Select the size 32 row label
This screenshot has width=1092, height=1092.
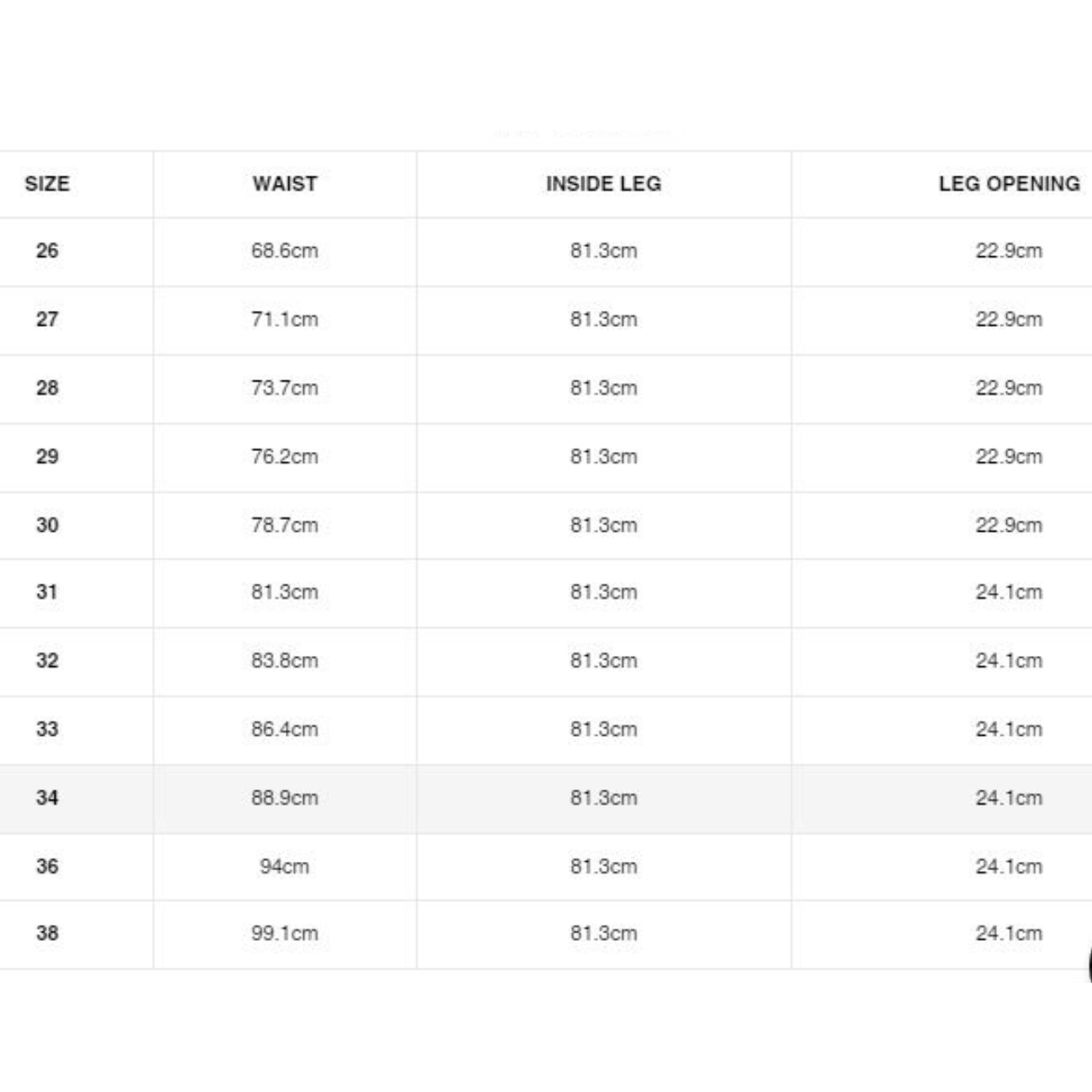[47, 661]
